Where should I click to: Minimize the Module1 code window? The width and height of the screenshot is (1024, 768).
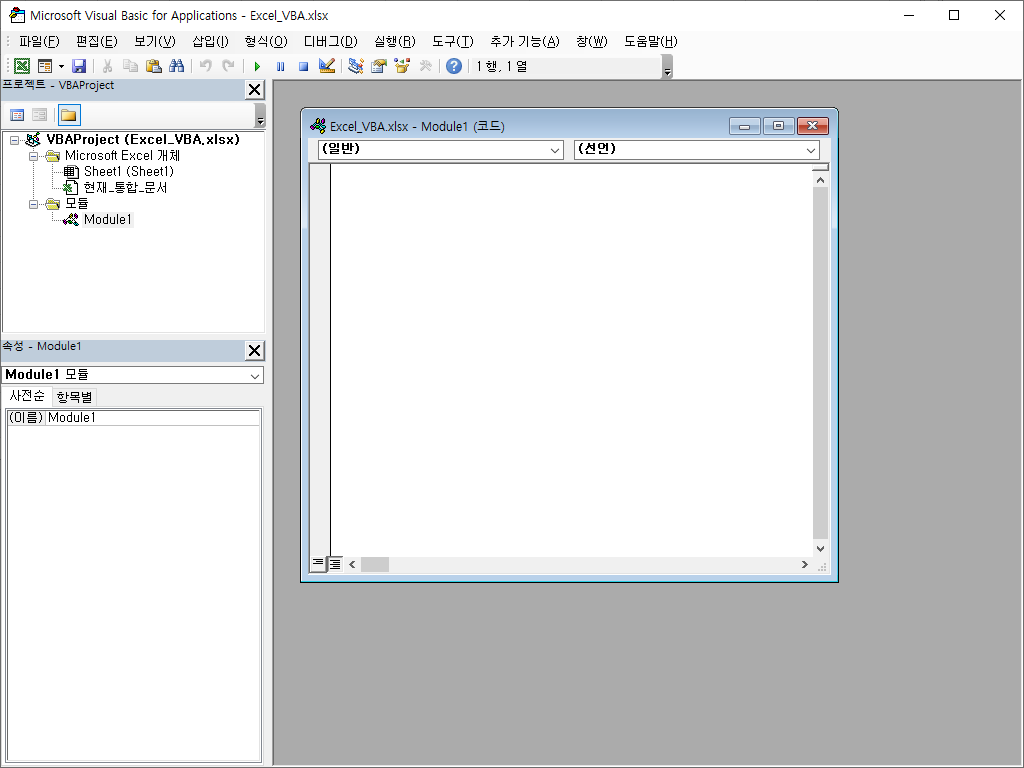[x=744, y=126]
